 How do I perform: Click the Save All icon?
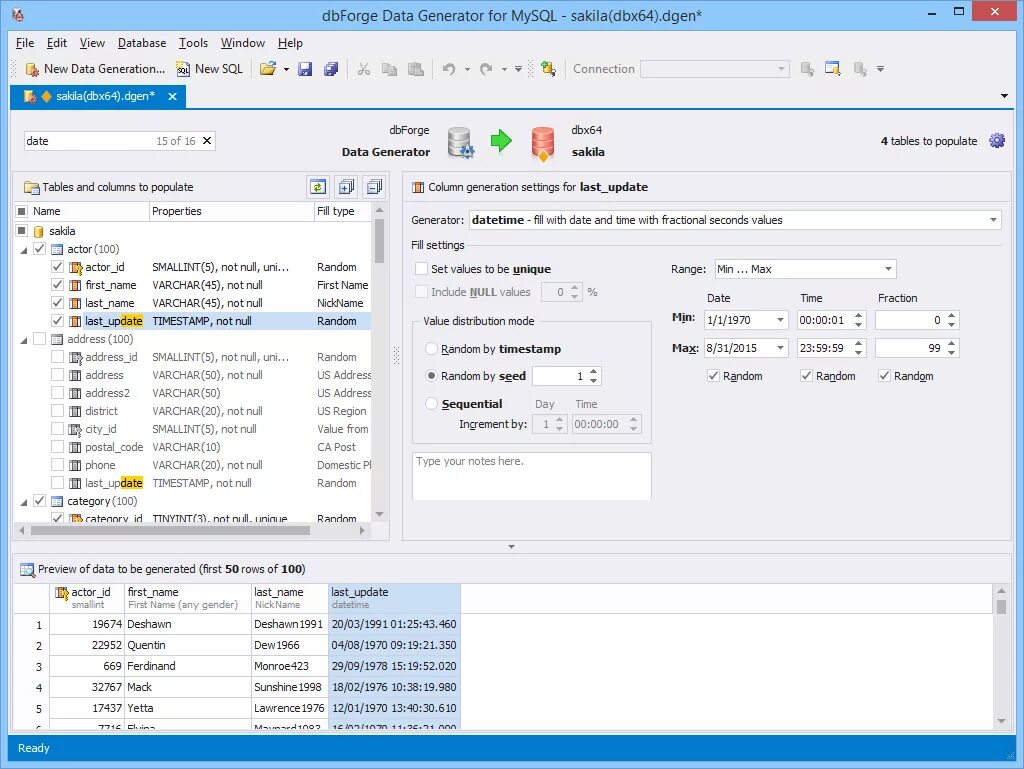331,69
